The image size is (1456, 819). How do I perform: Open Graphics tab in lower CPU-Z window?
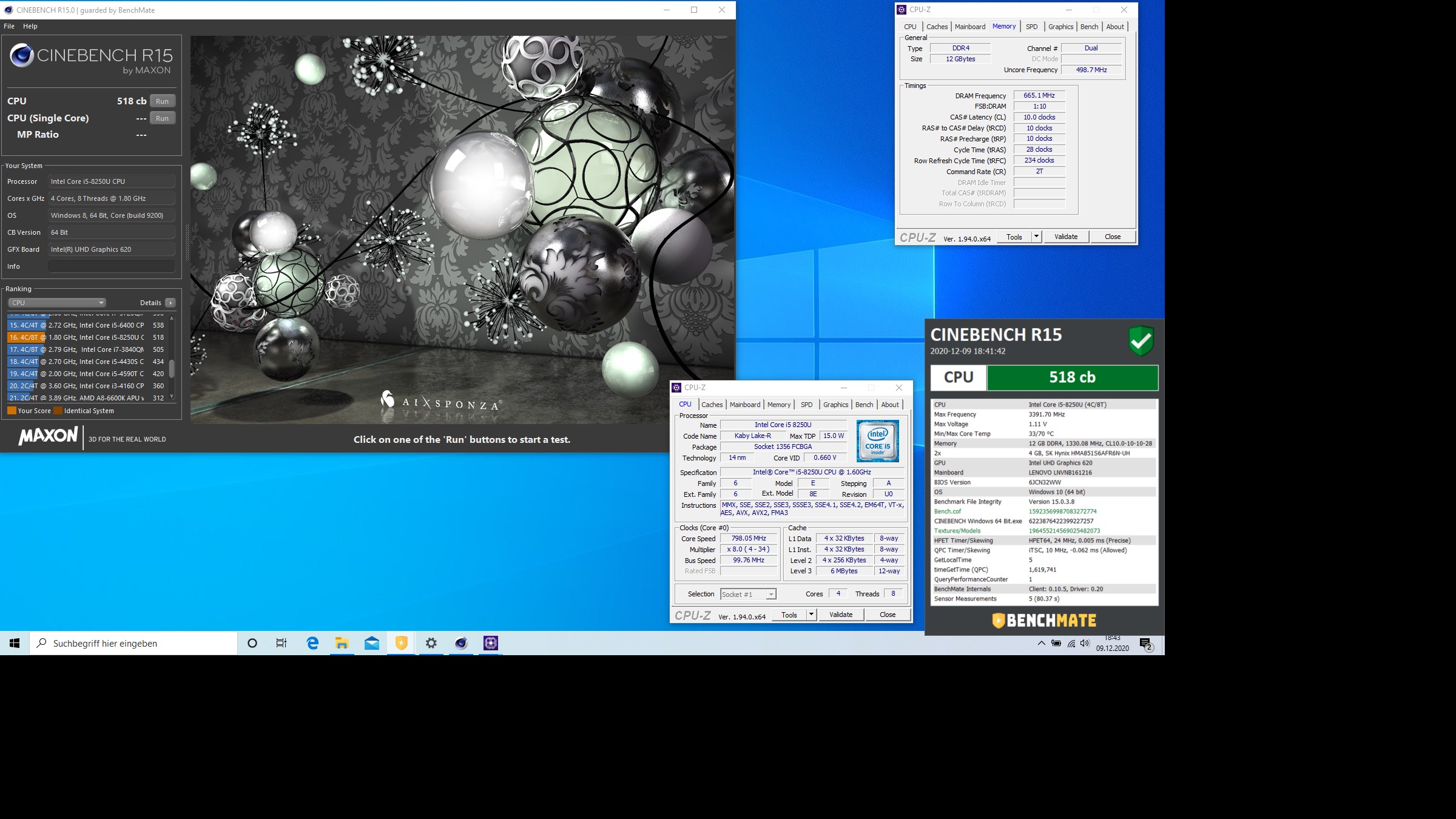(x=835, y=405)
